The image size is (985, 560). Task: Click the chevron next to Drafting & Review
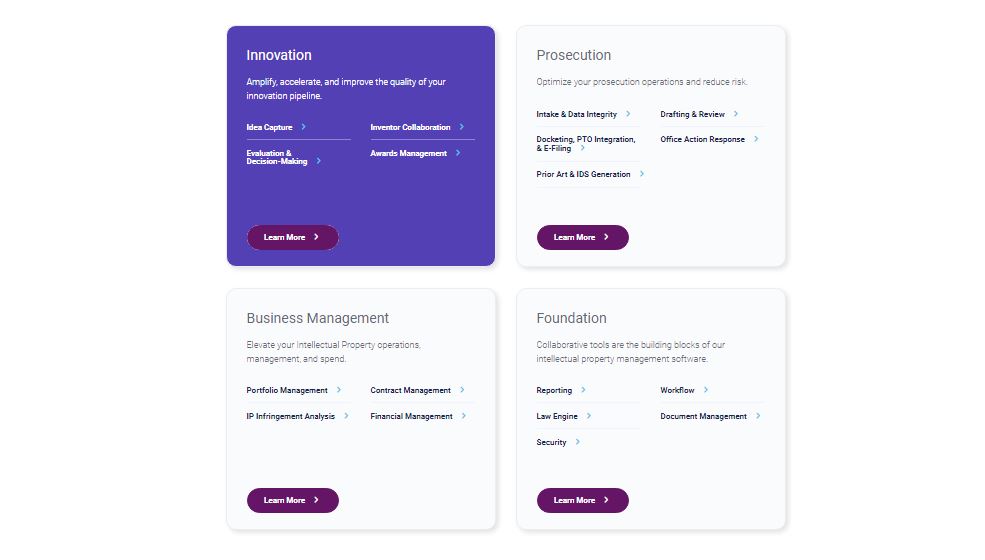736,114
